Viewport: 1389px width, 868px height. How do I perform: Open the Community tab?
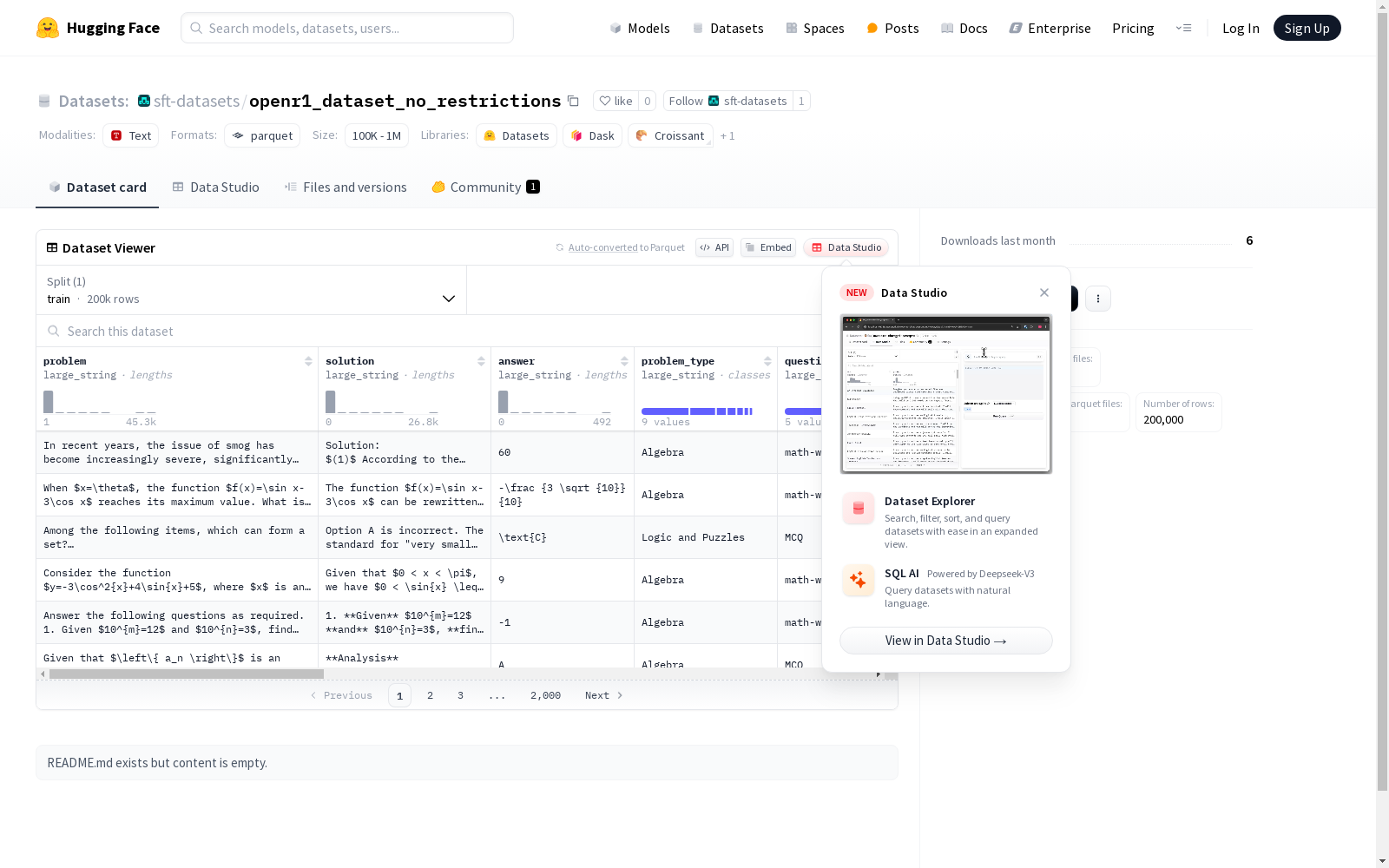click(x=485, y=187)
